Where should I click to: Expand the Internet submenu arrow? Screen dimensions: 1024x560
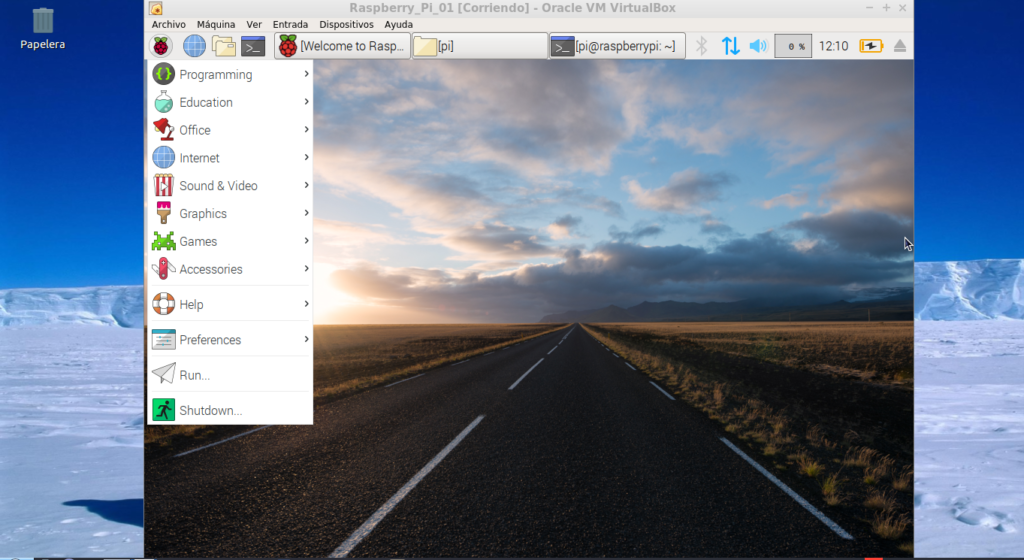pyautogui.click(x=306, y=157)
